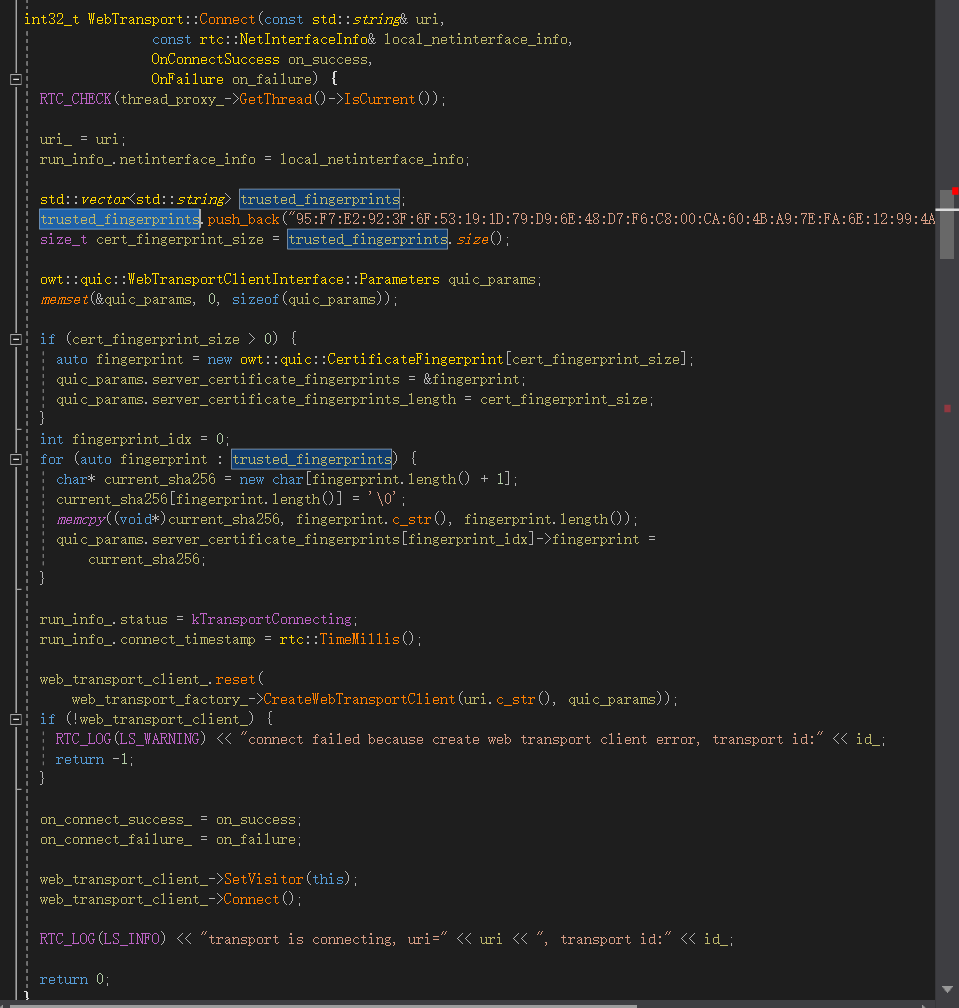Select the highlighted trusted_fingerprints vector declaration

click(x=319, y=198)
